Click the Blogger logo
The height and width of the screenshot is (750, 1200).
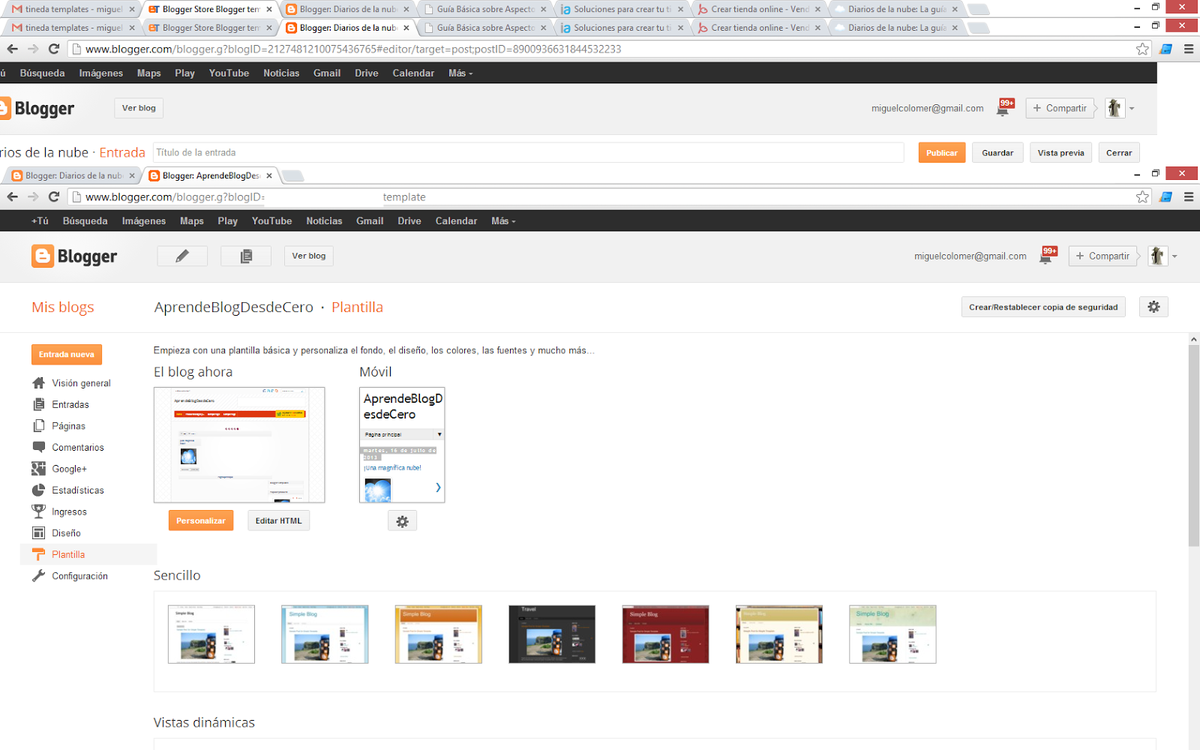coord(74,256)
